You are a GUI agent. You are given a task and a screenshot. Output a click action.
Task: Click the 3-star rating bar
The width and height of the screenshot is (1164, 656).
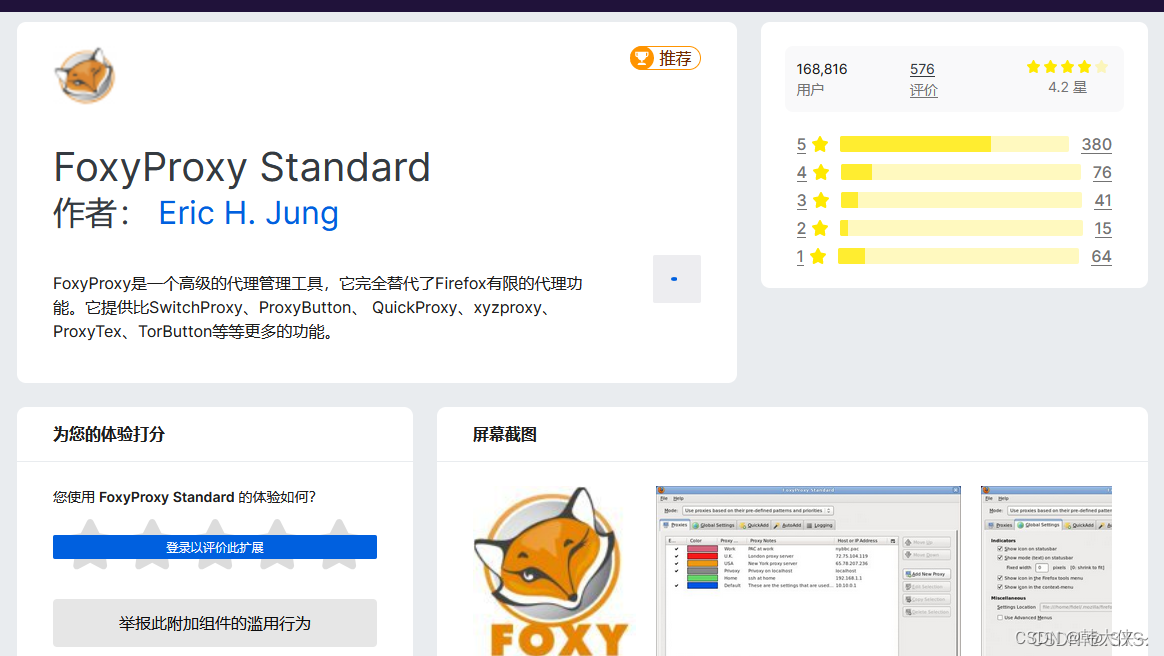click(x=961, y=200)
